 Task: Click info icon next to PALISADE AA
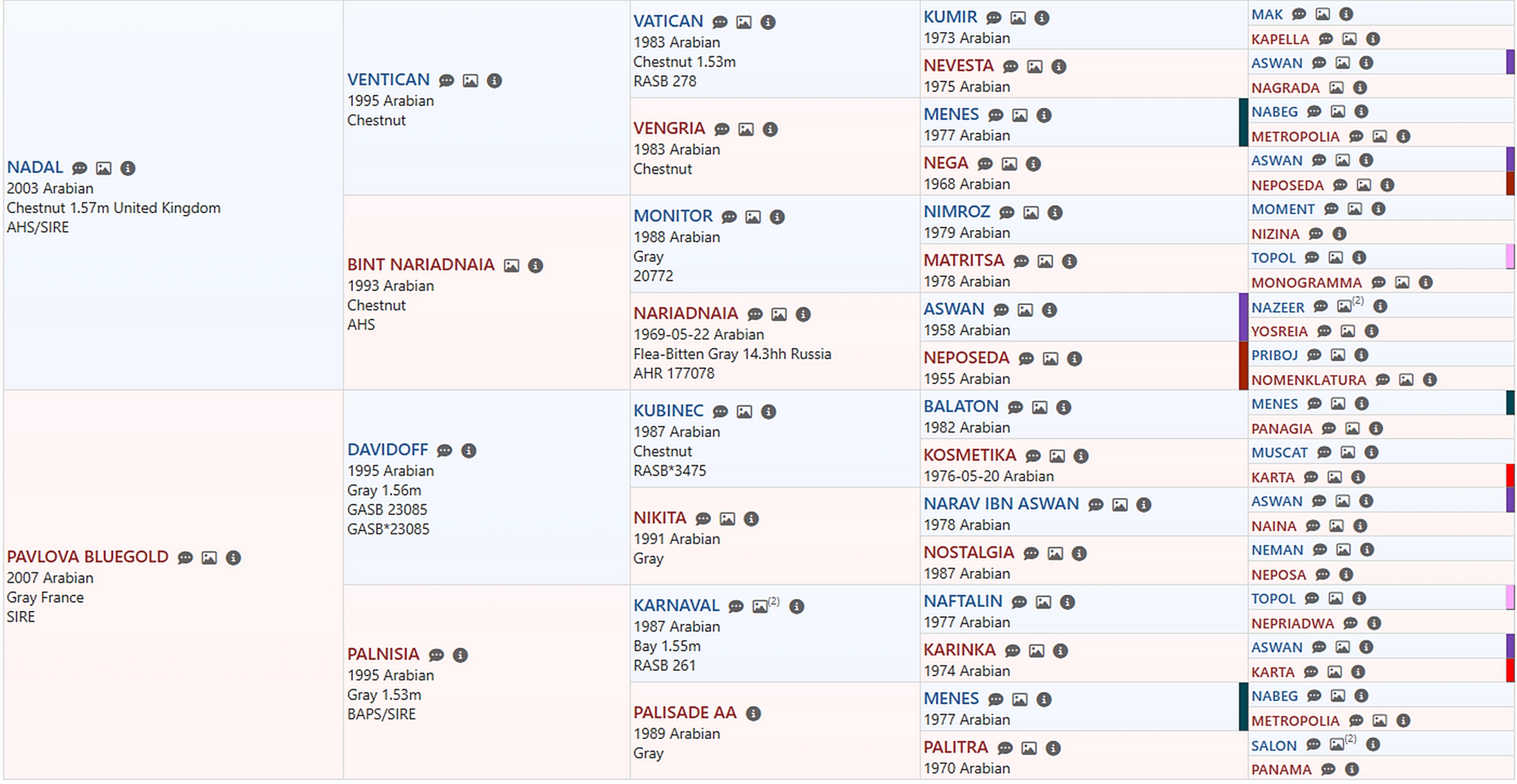[753, 713]
